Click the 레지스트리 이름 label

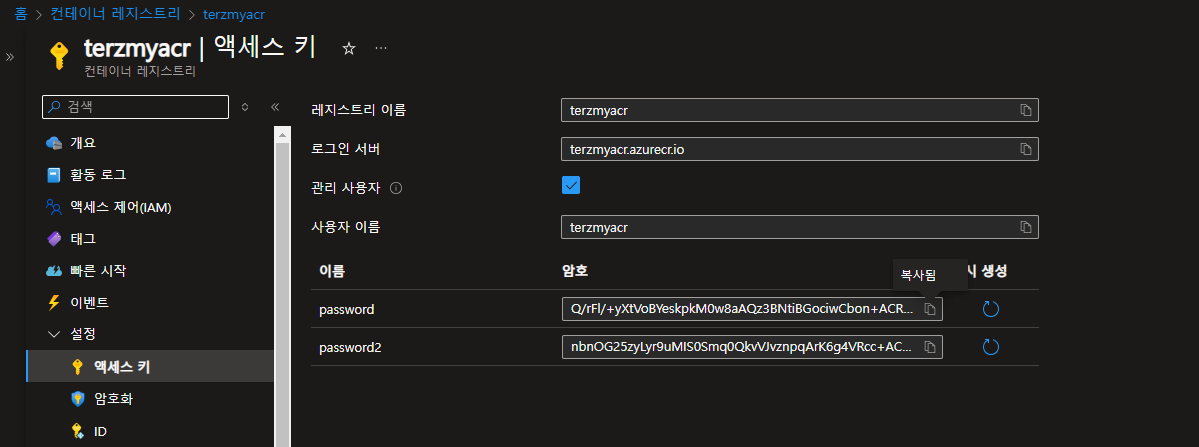point(359,109)
